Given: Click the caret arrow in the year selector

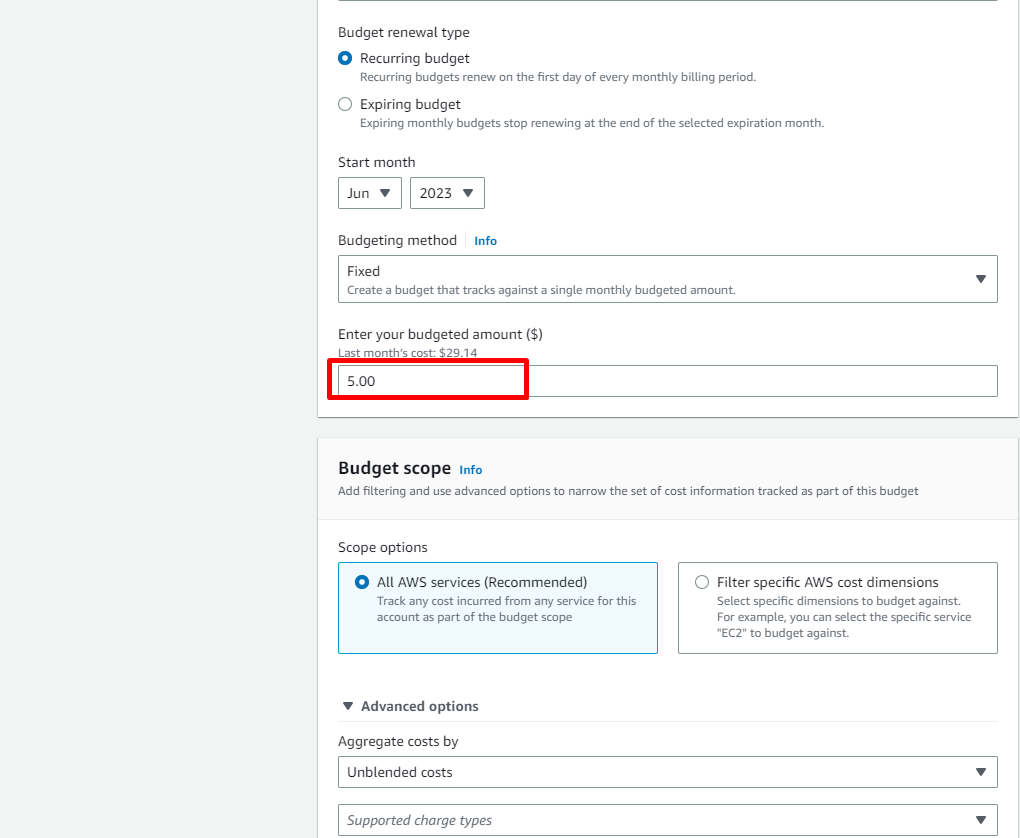Looking at the screenshot, I should pos(468,193).
